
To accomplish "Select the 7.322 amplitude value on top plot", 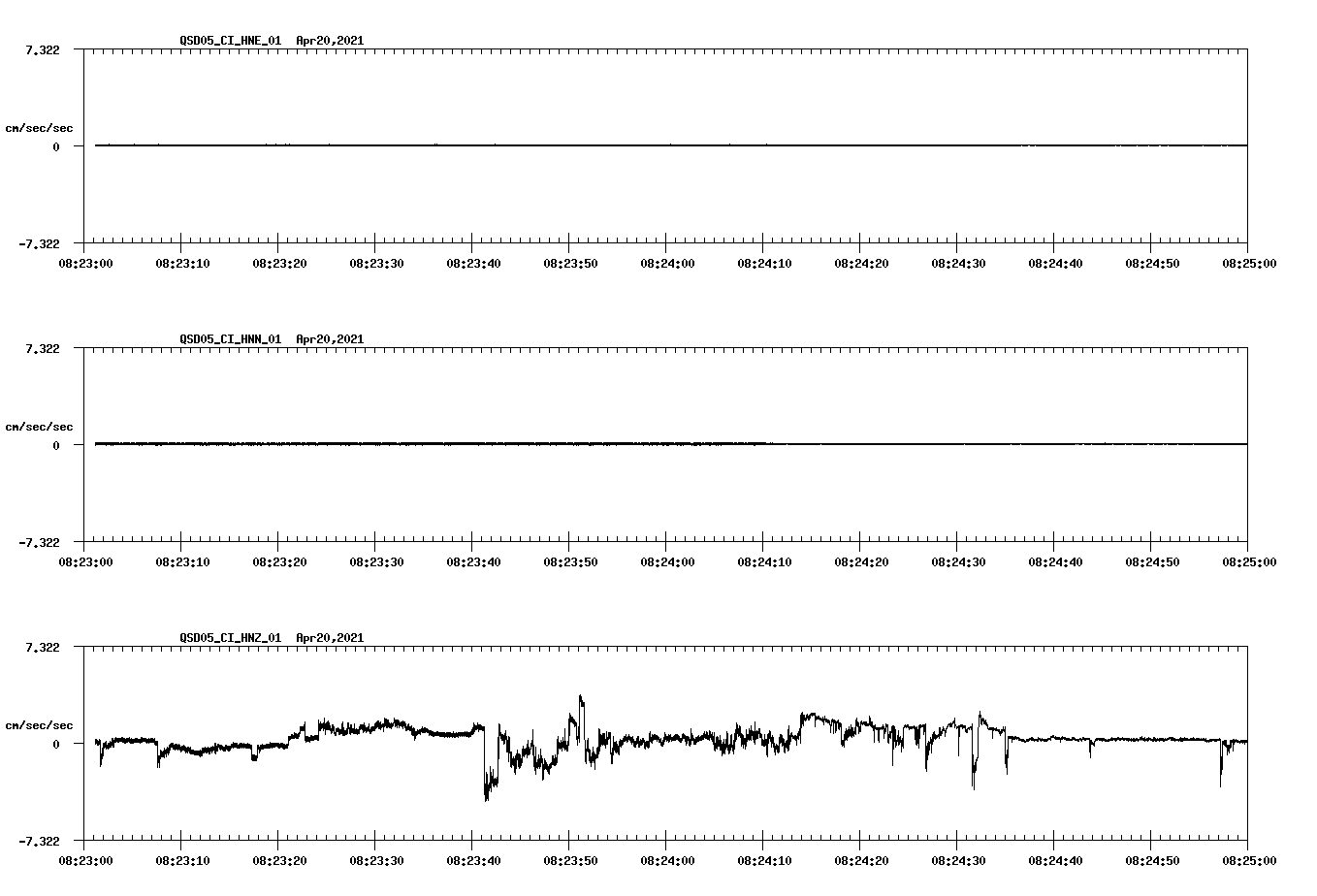I will (x=43, y=49).
